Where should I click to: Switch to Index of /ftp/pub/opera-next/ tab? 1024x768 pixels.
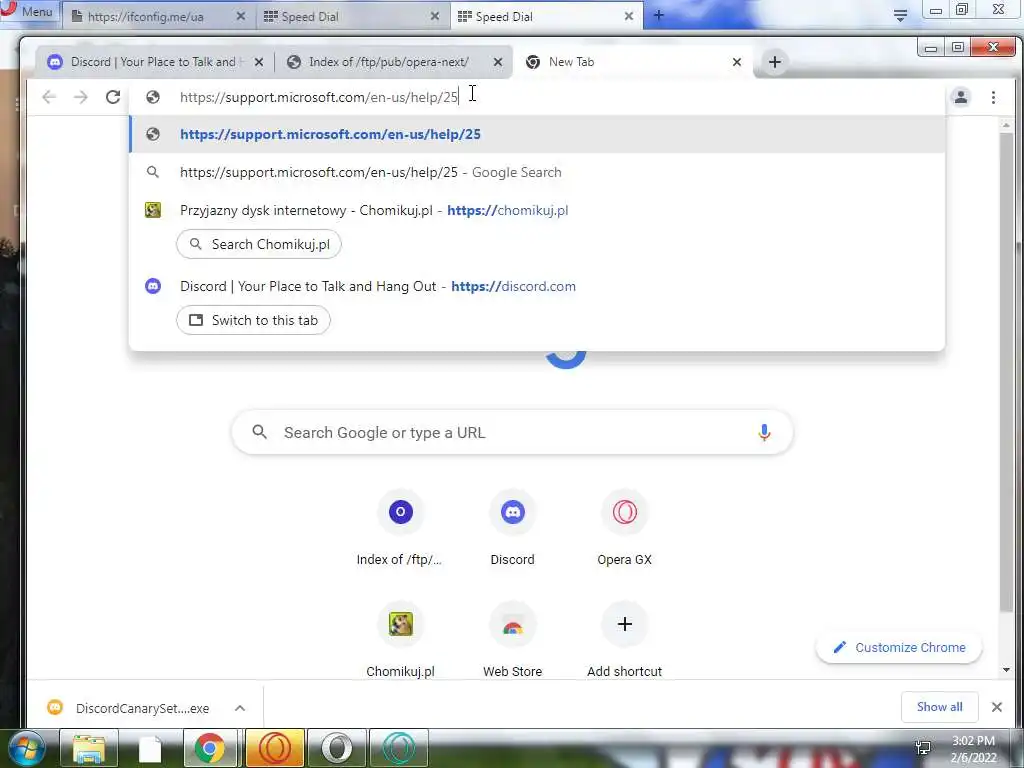click(389, 62)
